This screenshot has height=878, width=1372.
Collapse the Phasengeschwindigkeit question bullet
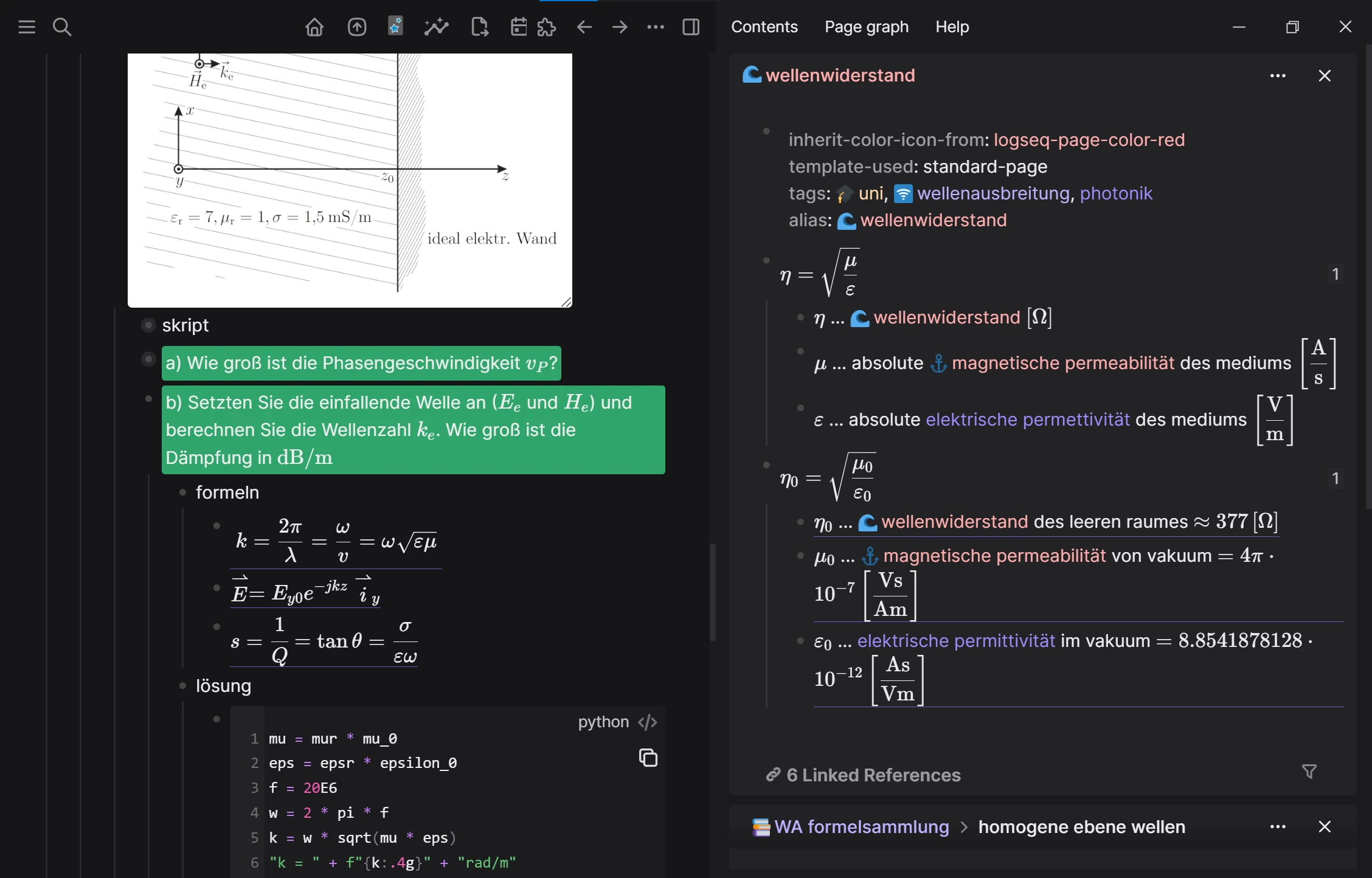(x=148, y=359)
